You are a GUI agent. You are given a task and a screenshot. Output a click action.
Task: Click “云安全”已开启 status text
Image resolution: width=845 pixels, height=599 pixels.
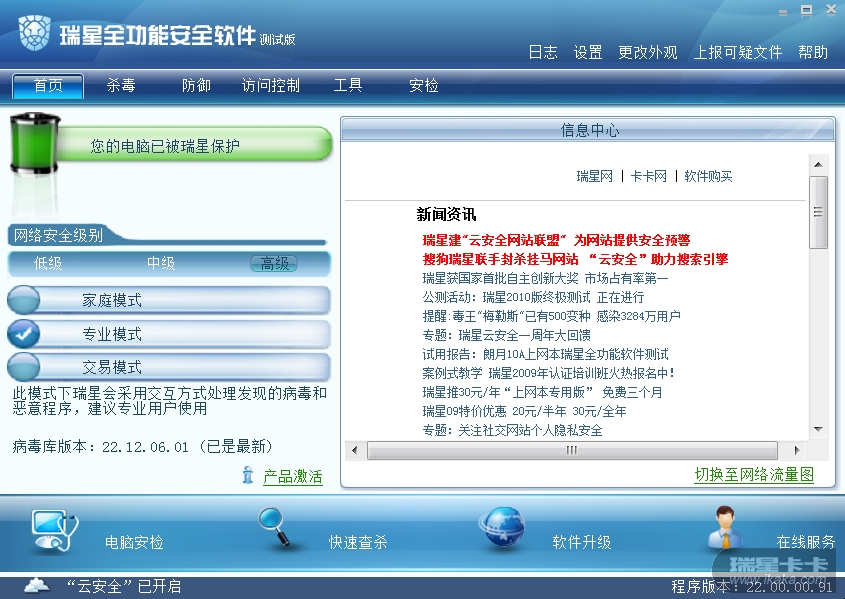pos(124,586)
